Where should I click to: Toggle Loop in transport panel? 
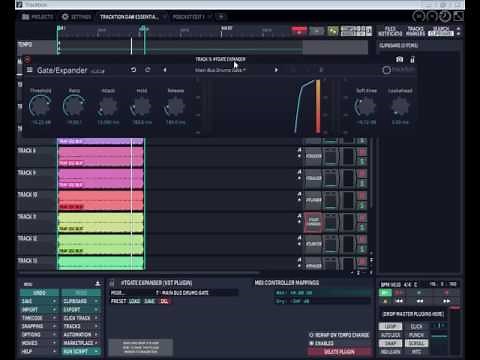390,326
